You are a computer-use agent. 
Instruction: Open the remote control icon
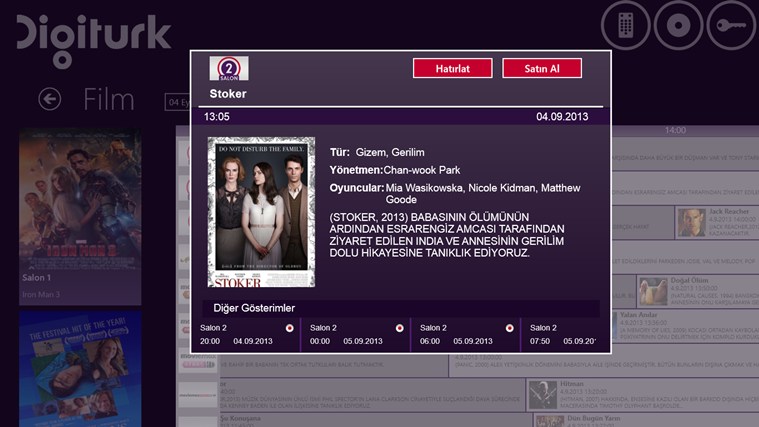(x=625, y=25)
